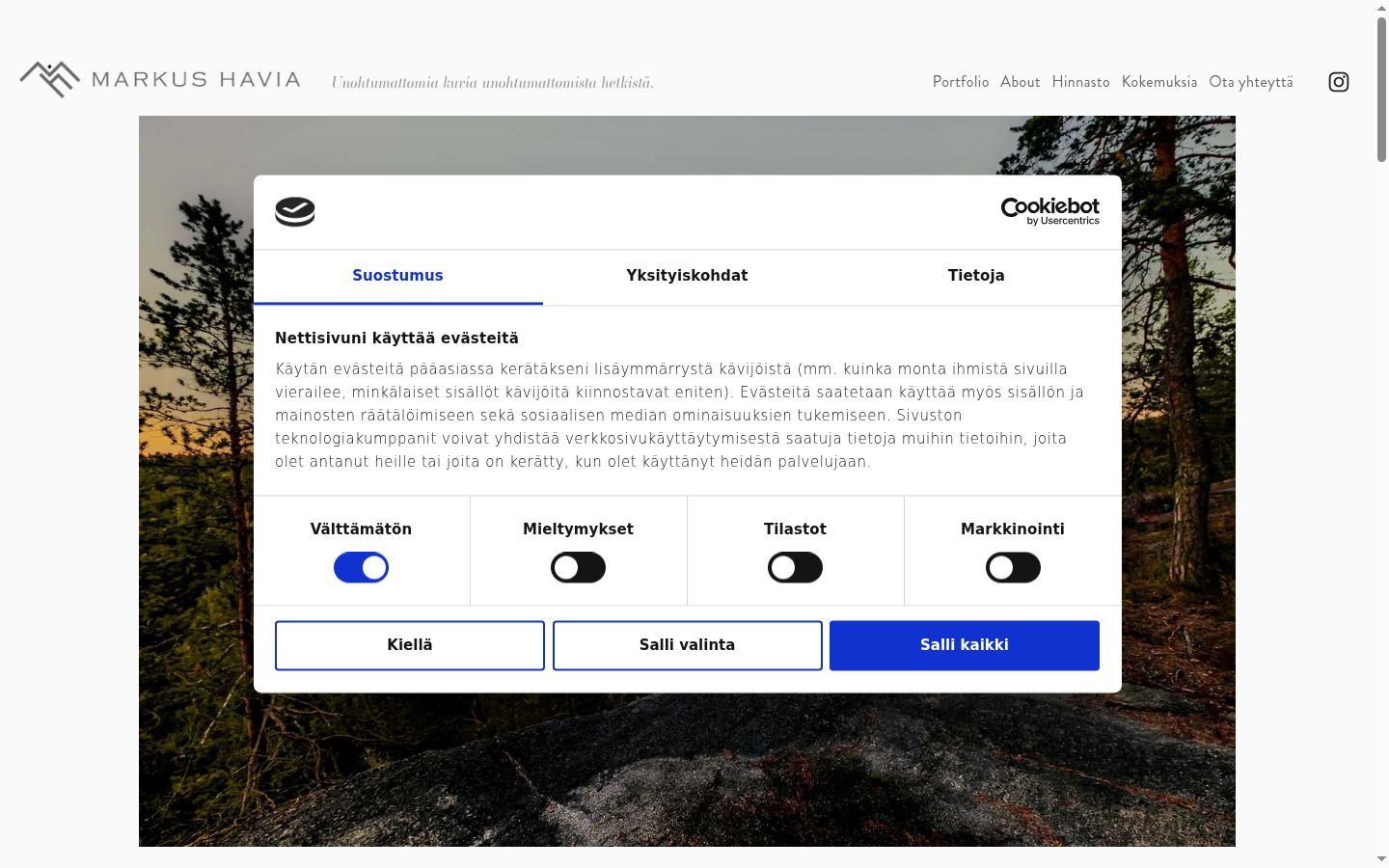This screenshot has width=1389, height=868.
Task: Accept cookies with Salli kaikki
Action: (965, 645)
